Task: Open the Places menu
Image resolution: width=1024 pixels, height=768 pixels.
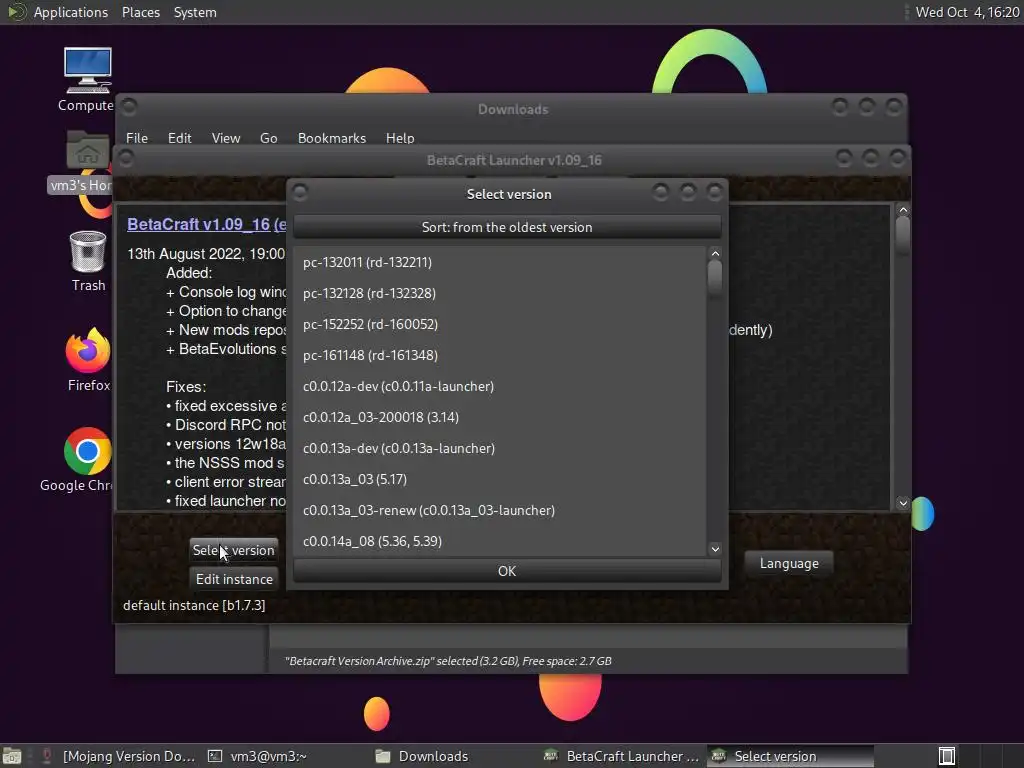Action: (x=140, y=12)
